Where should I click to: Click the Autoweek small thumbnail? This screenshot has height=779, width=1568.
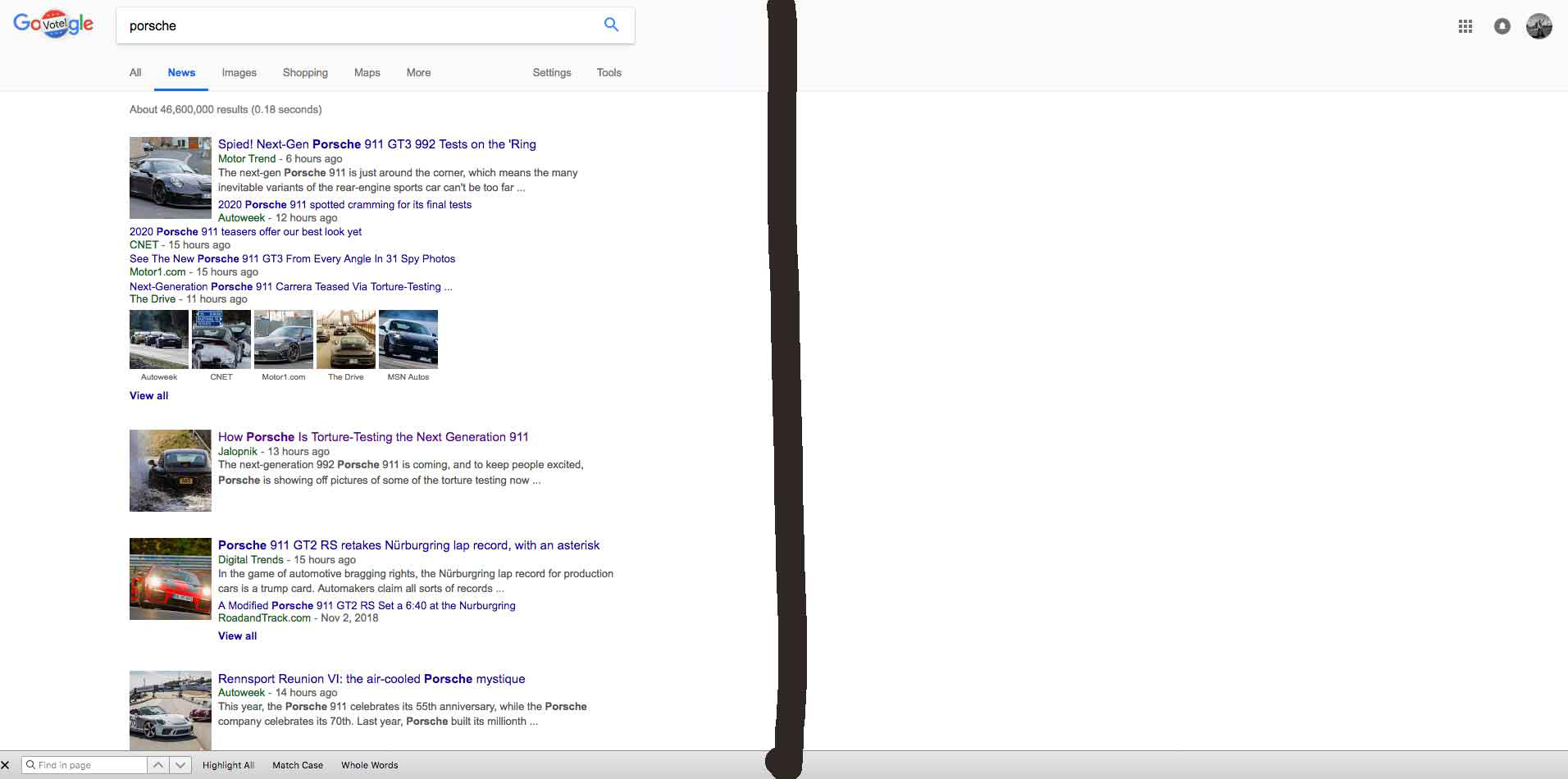tap(159, 339)
